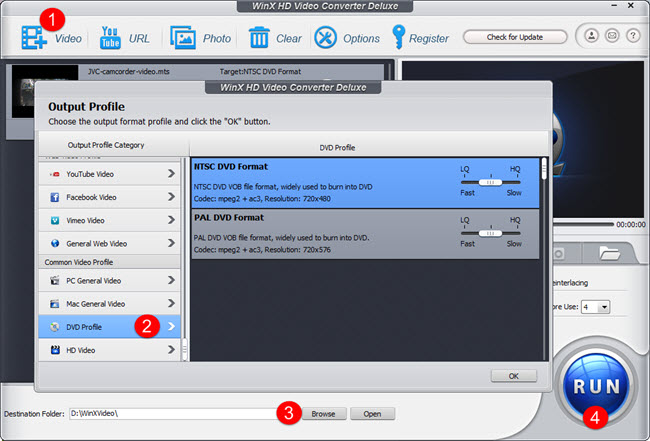This screenshot has width=650, height=441.
Task: Open help with question mark icon
Action: pyautogui.click(x=631, y=37)
